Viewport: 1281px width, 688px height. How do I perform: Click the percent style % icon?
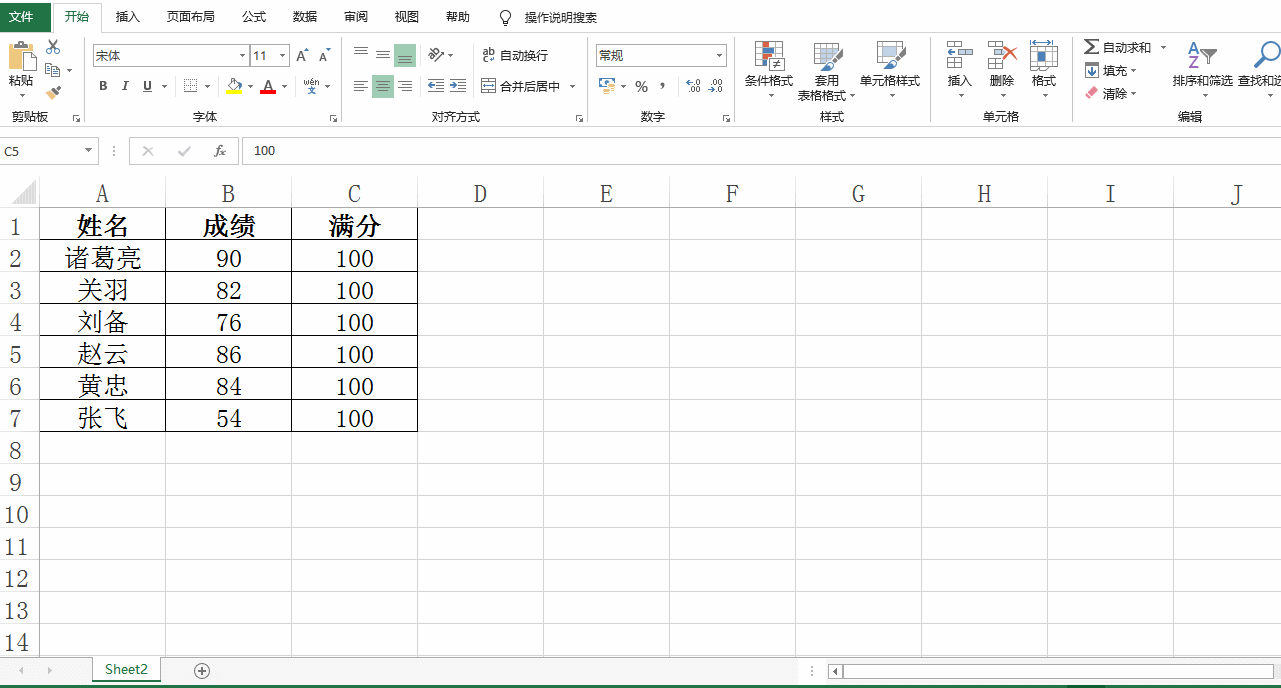(641, 86)
